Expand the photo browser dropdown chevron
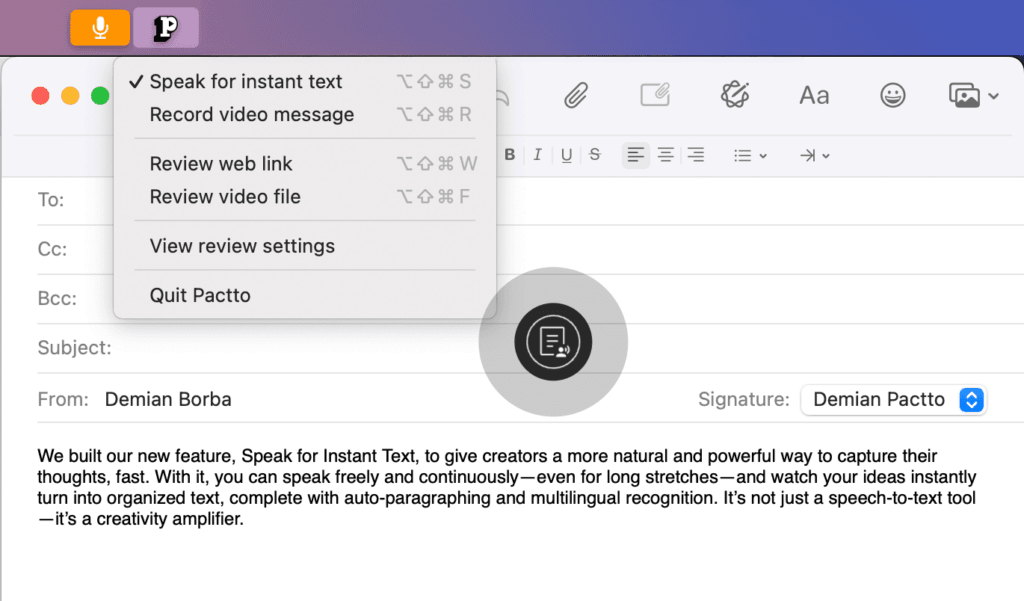The height and width of the screenshot is (601, 1024). click(993, 96)
